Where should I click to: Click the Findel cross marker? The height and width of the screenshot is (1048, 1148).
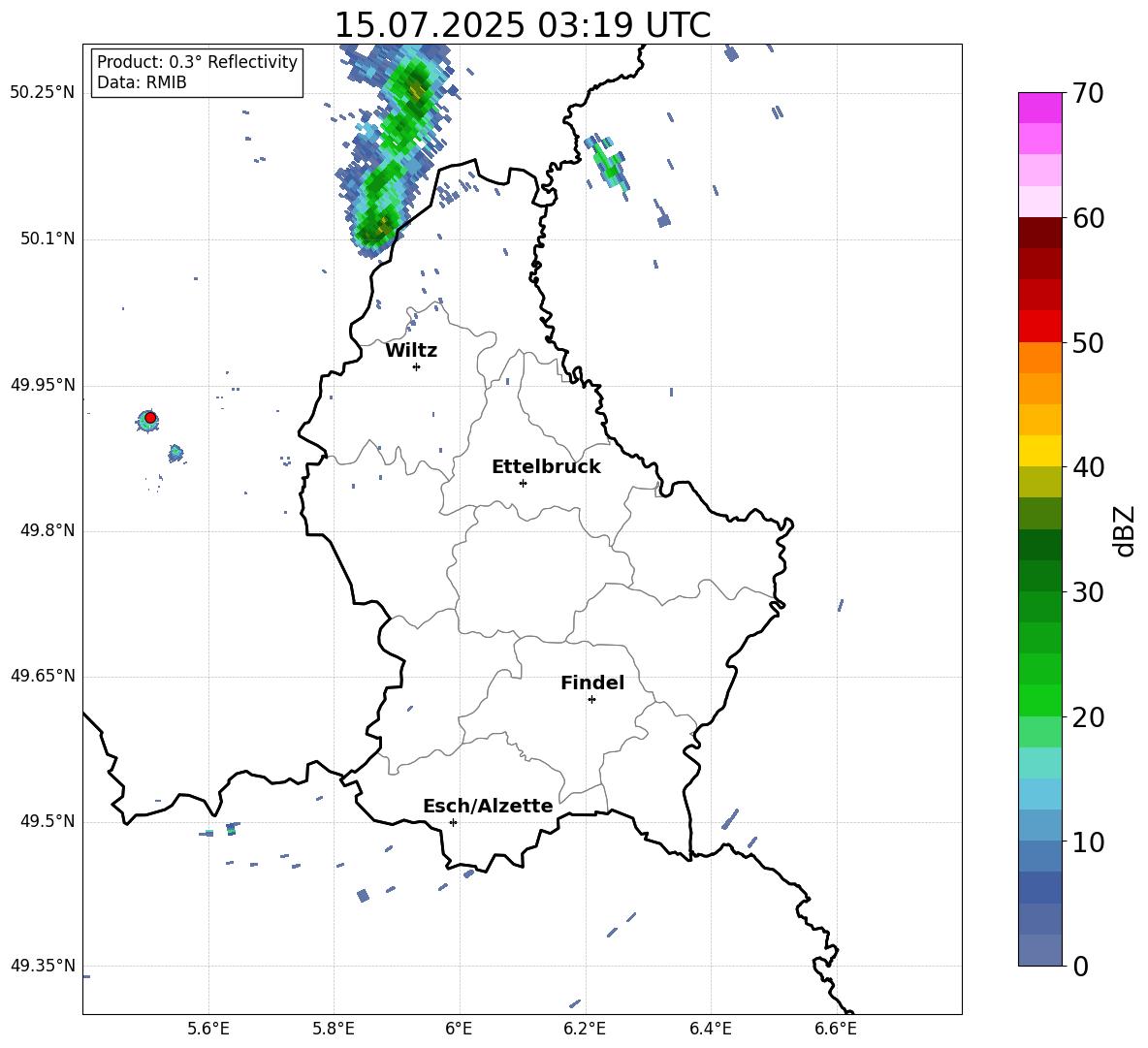click(x=592, y=700)
